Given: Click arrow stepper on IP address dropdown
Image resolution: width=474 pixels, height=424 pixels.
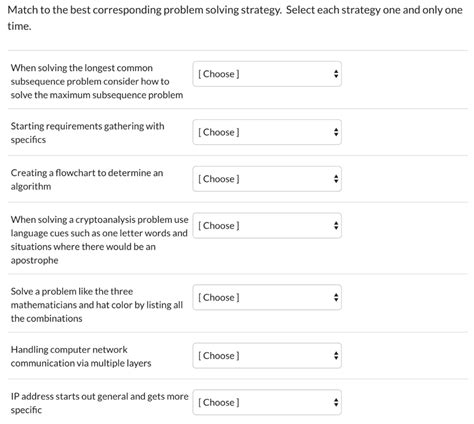Looking at the screenshot, I should 336,402.
